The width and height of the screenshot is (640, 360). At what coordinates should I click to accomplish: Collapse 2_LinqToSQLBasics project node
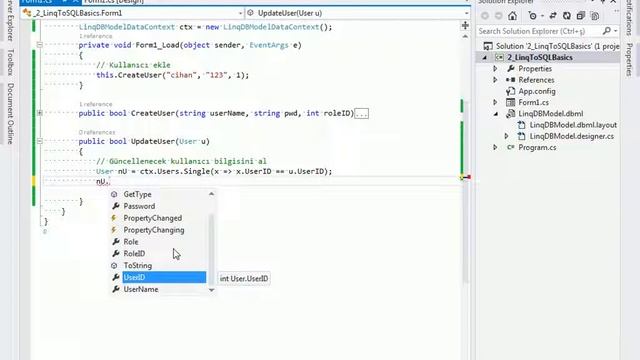pos(485,58)
